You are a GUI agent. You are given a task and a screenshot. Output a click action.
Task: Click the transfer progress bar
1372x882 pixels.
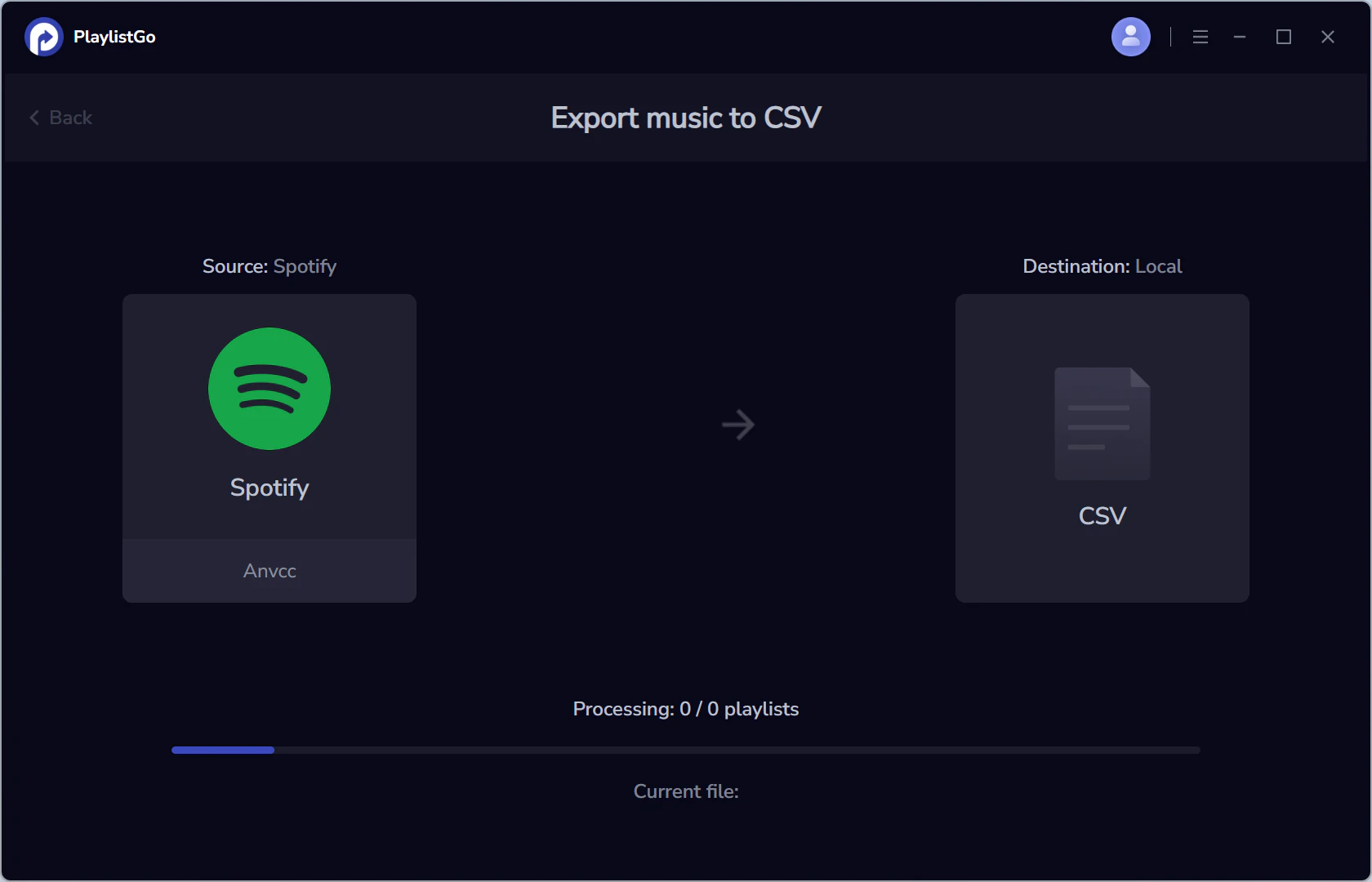686,750
